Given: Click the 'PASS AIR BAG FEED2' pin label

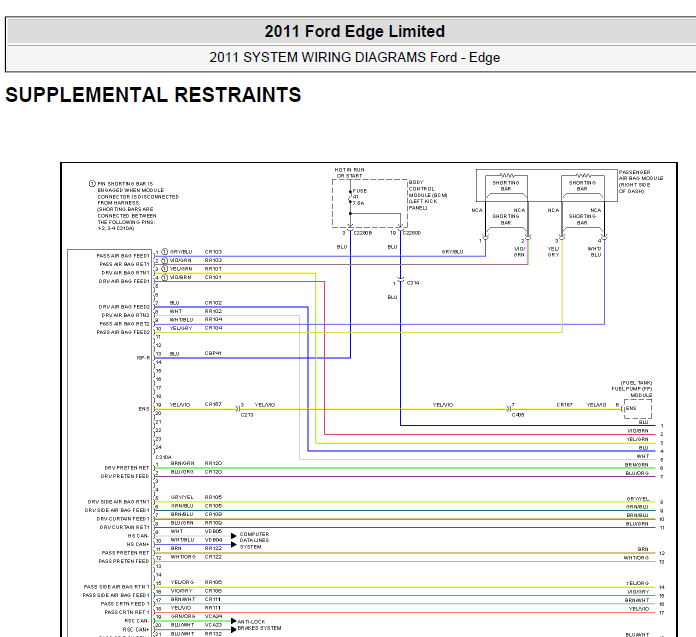Looking at the screenshot, I should 123,332.
